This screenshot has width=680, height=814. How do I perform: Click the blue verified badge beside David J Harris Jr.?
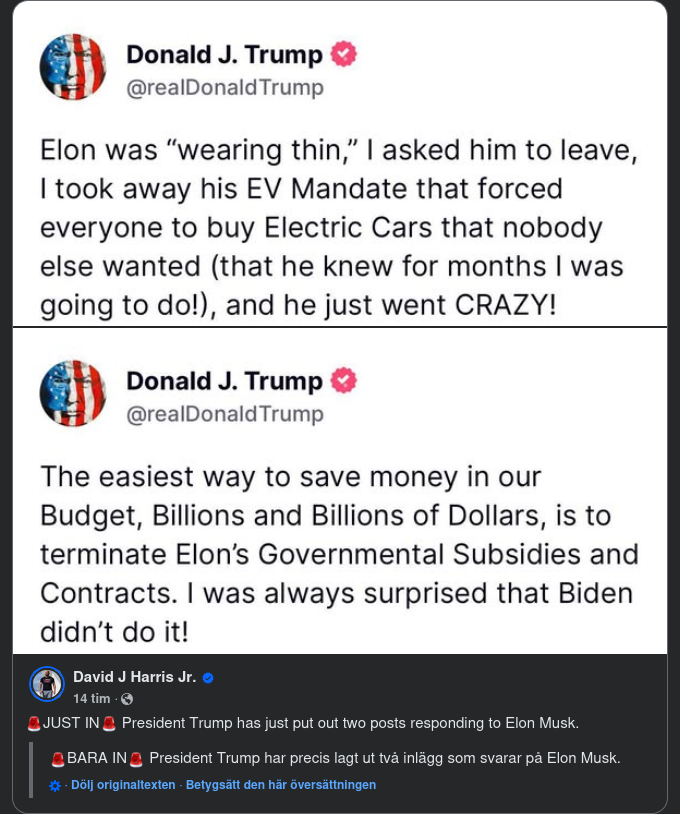(x=208, y=676)
